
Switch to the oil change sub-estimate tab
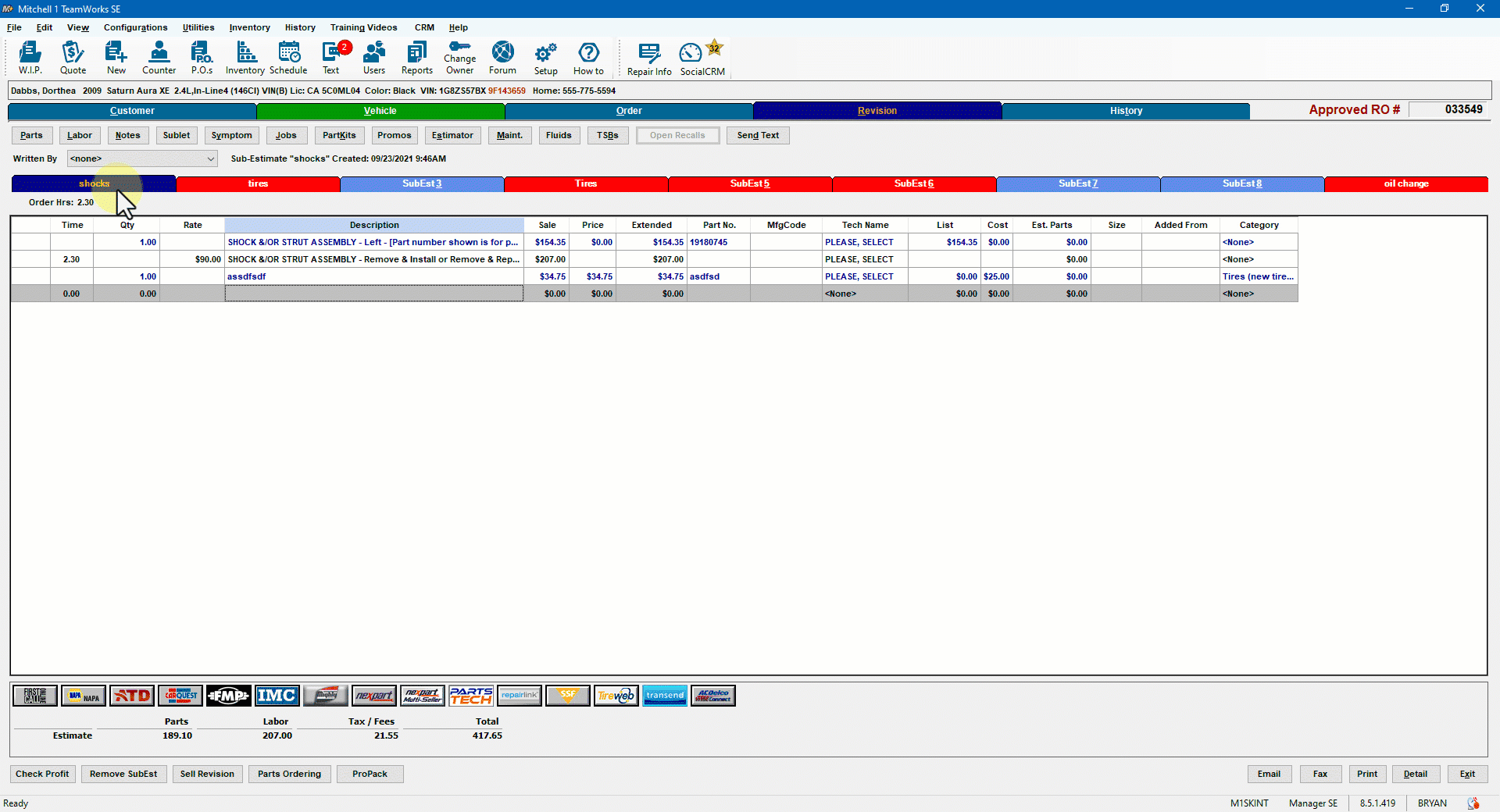click(x=1405, y=183)
